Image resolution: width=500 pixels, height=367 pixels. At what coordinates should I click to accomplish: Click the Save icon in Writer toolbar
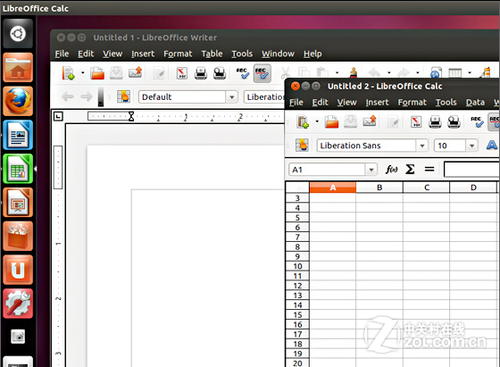(x=116, y=73)
